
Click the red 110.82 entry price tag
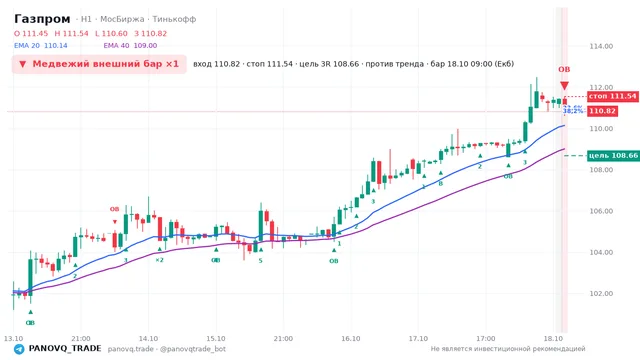coord(602,111)
